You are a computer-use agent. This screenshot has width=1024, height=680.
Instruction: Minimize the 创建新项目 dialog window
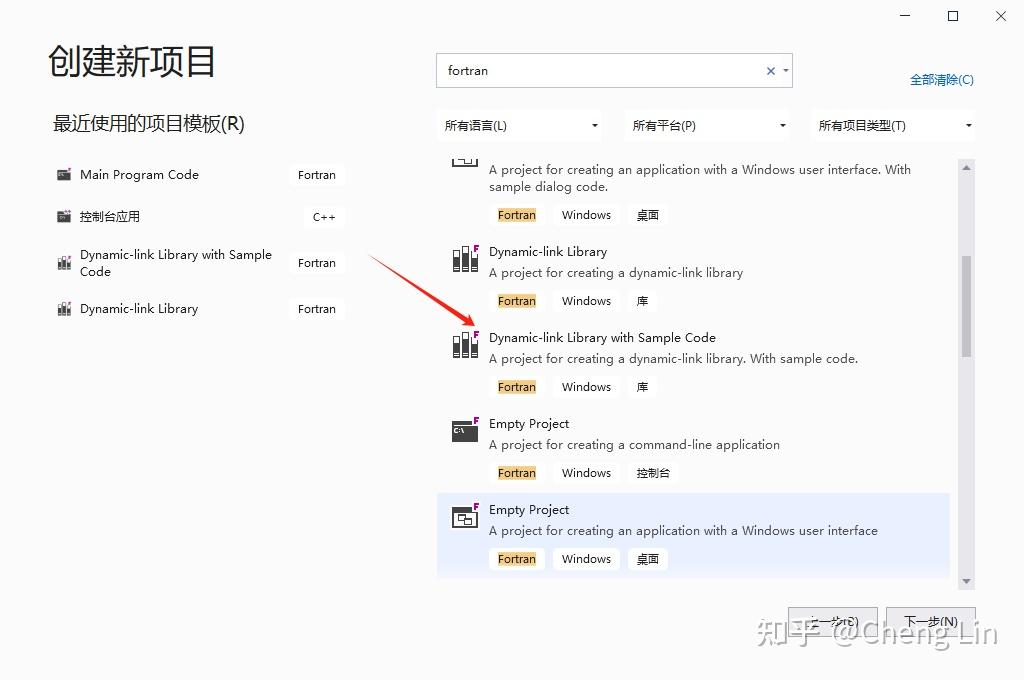(905, 16)
